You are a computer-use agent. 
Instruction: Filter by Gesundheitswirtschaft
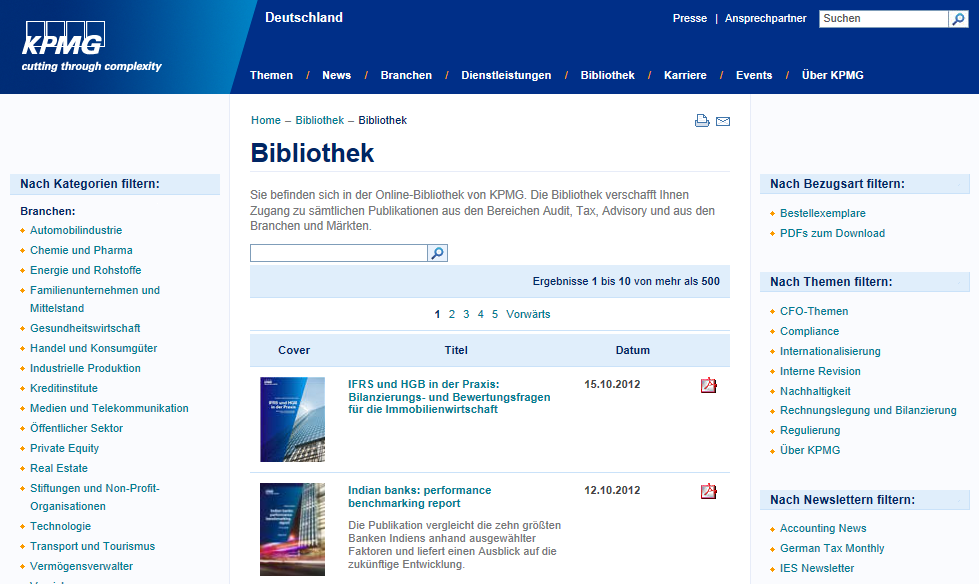[85, 329]
